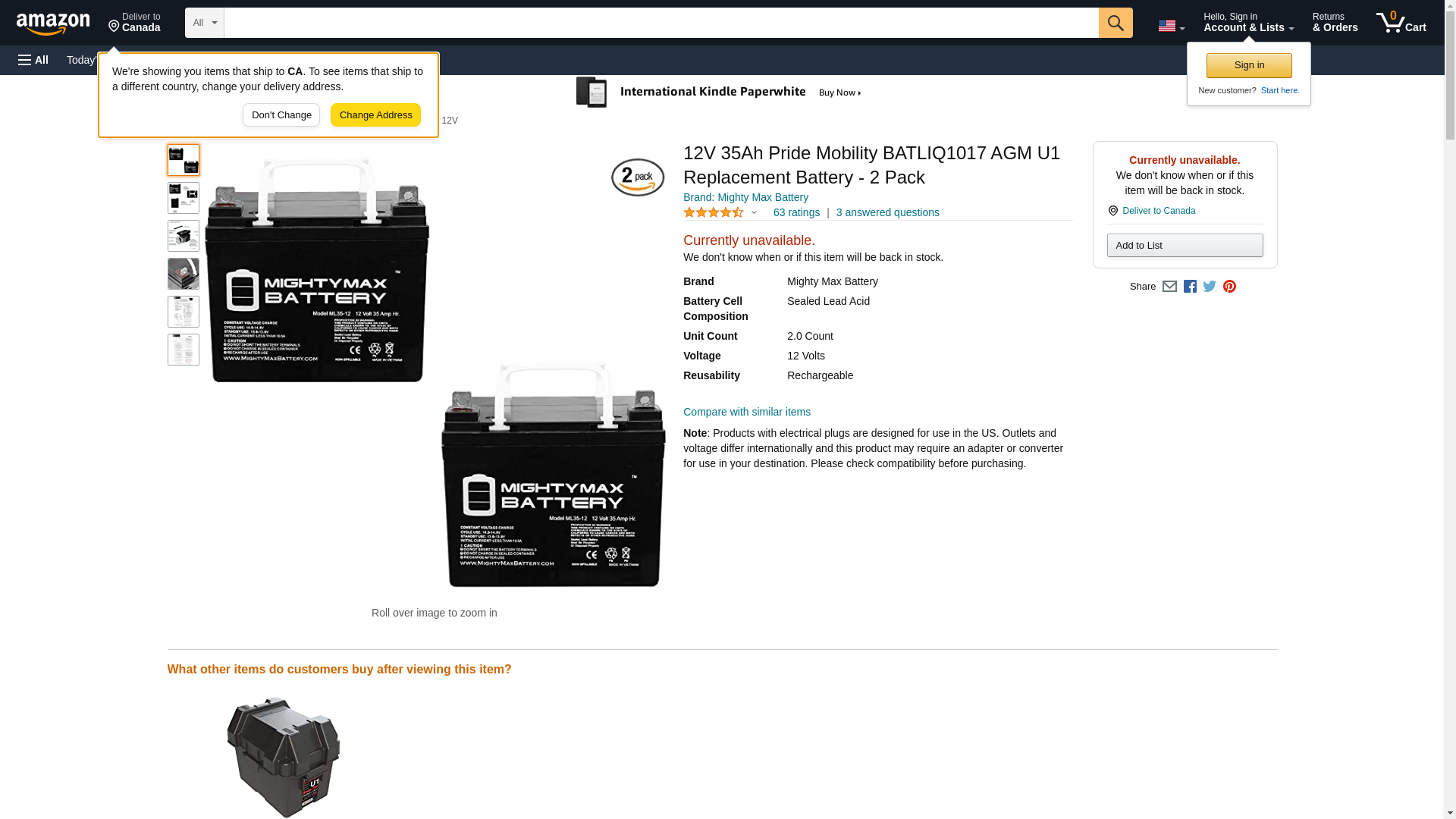Image resolution: width=1456 pixels, height=819 pixels.
Task: Share on Twitter icon
Action: [x=1210, y=287]
